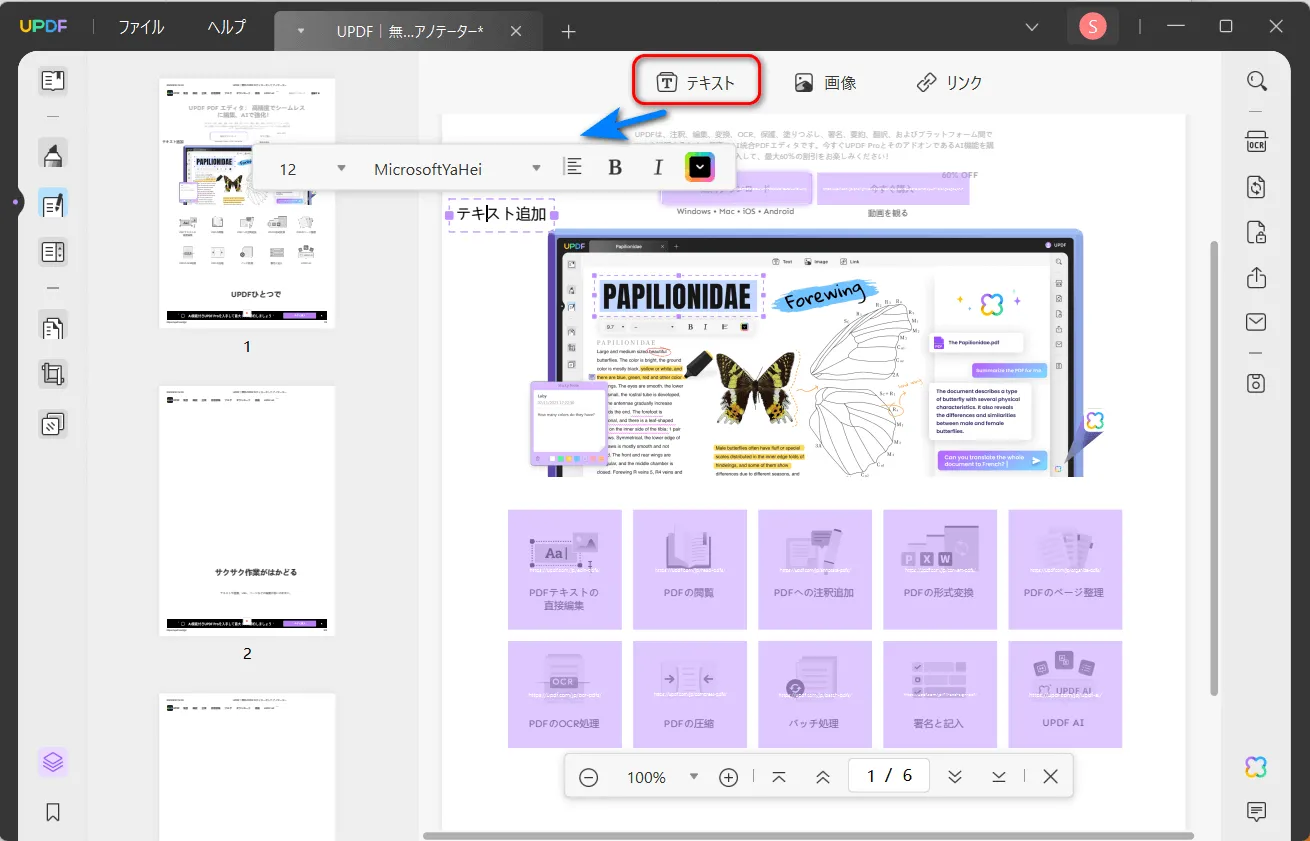Jump to the last page arrow

999,777
